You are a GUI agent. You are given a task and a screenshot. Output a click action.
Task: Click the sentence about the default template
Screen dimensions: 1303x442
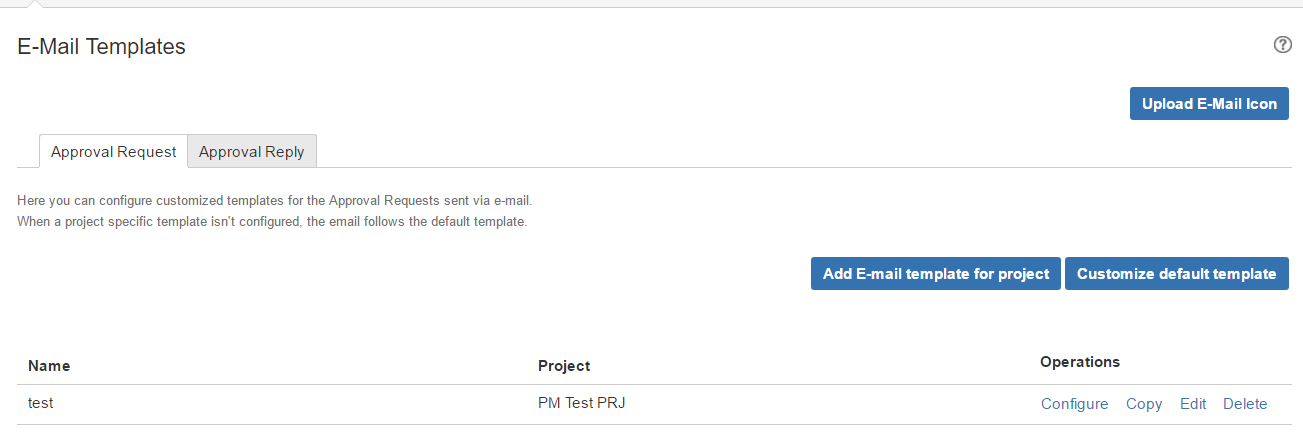pyautogui.click(x=272, y=222)
